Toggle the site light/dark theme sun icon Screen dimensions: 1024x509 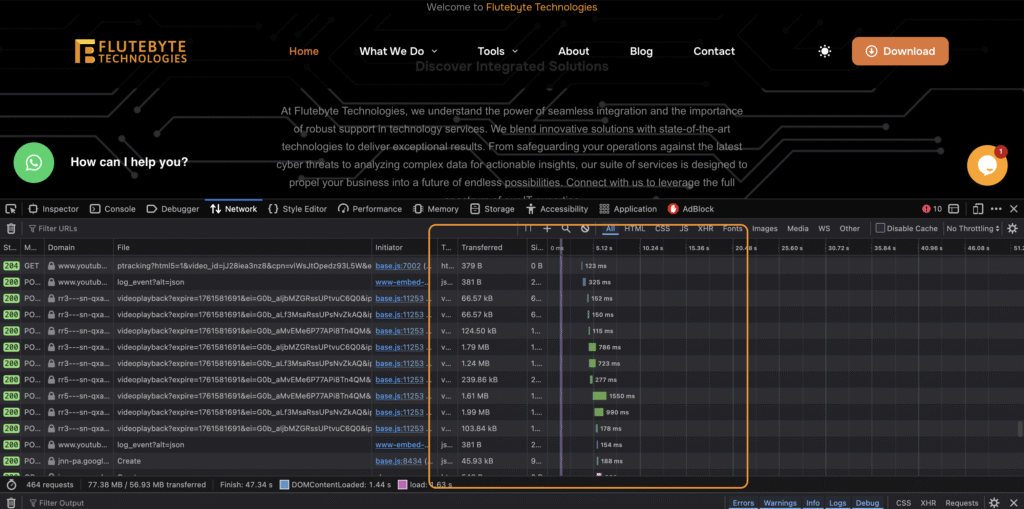coord(824,51)
